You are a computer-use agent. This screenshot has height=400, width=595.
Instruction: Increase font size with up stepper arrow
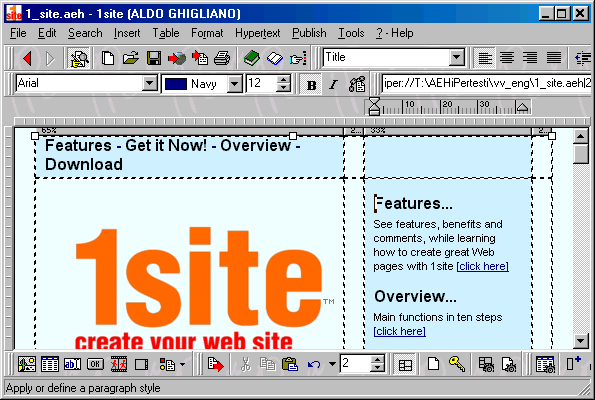click(283, 79)
